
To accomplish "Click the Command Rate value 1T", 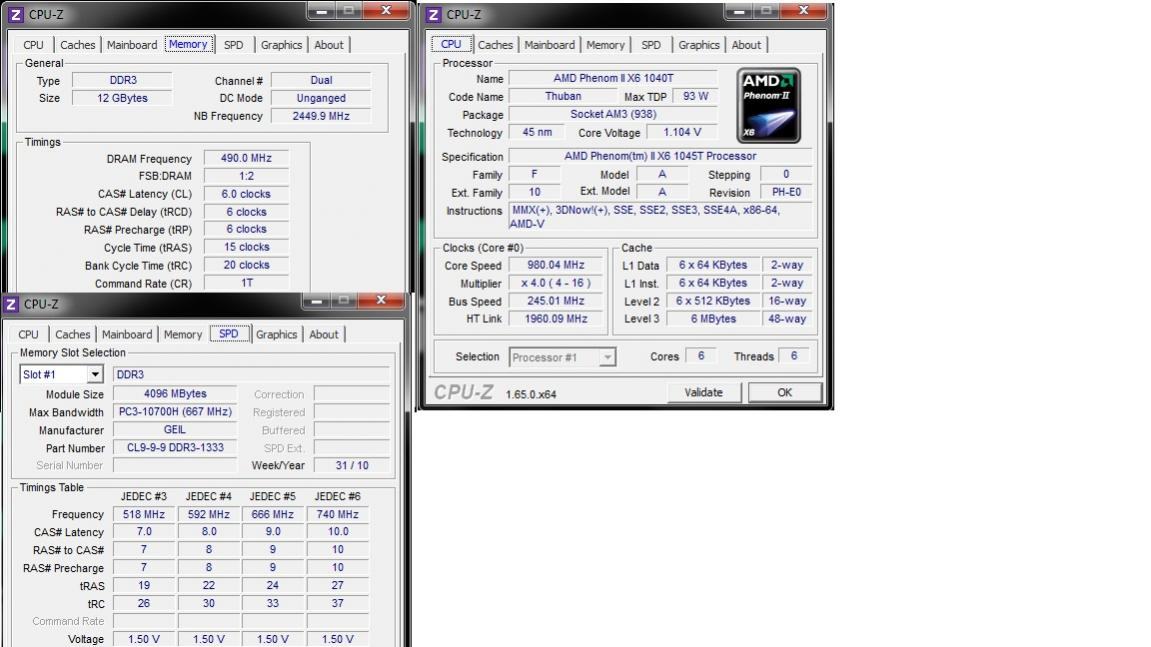I will pos(246,283).
